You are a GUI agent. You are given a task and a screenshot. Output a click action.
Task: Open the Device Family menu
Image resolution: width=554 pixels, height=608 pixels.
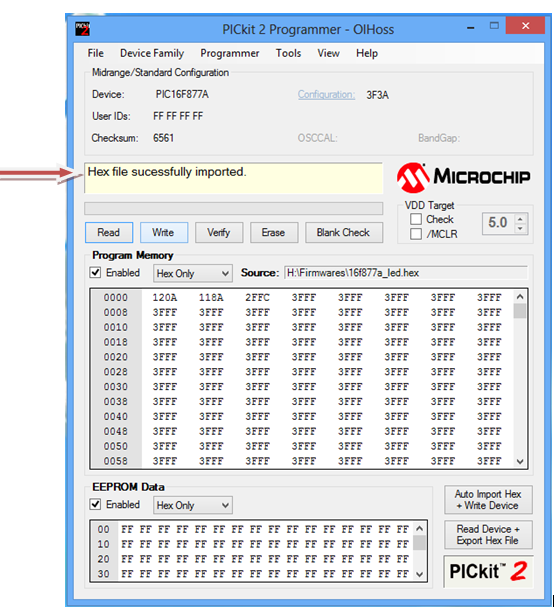152,53
